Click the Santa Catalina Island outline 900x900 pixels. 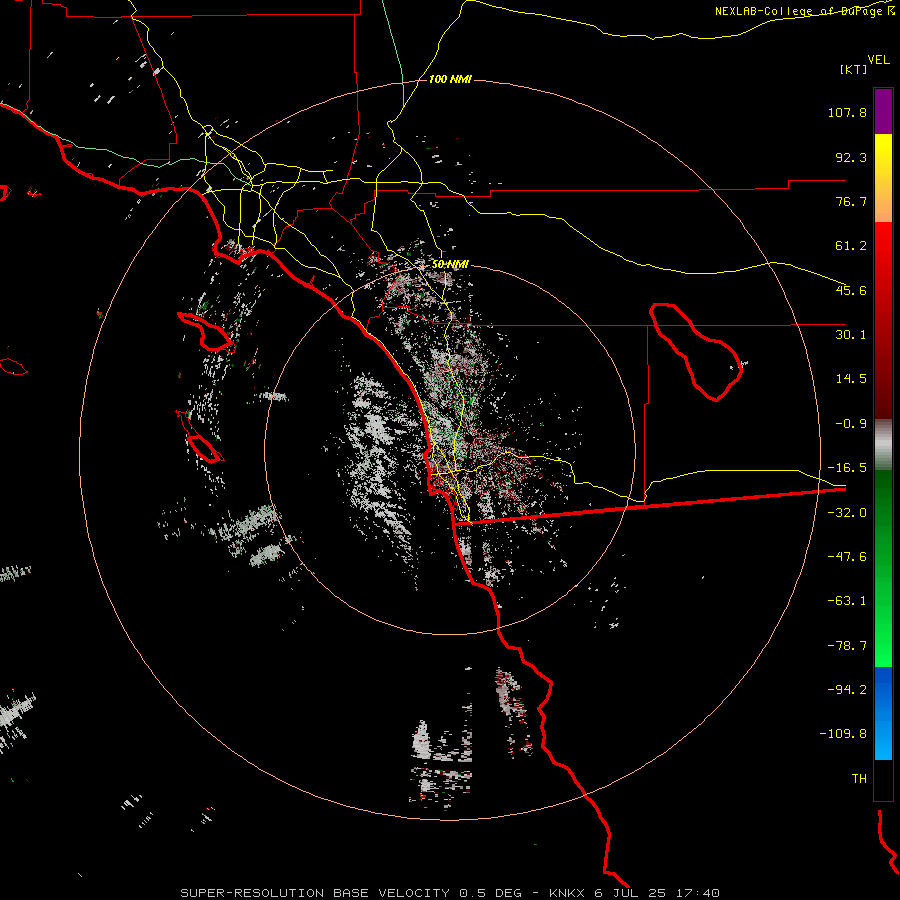pyautogui.click(x=204, y=332)
